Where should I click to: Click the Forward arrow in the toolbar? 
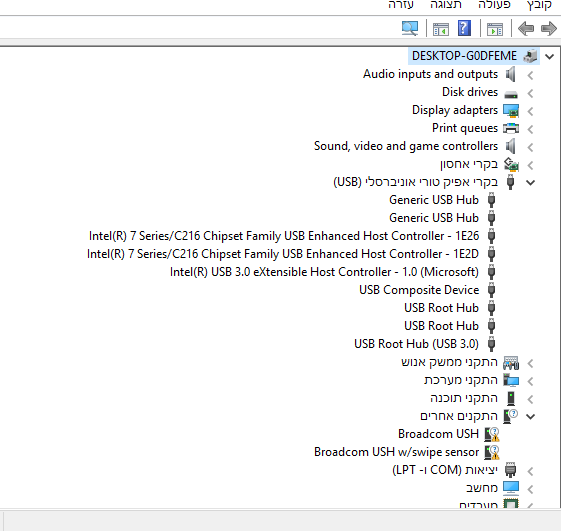coord(549,28)
